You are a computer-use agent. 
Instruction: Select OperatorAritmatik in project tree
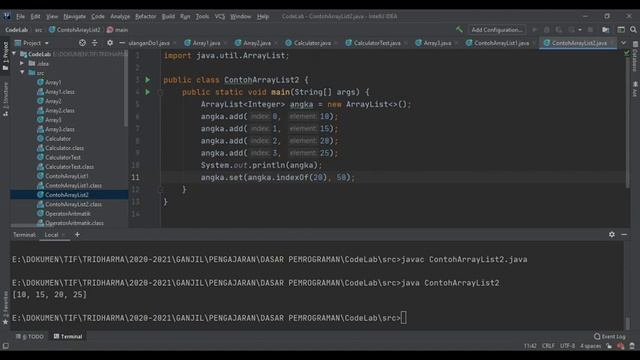68,213
